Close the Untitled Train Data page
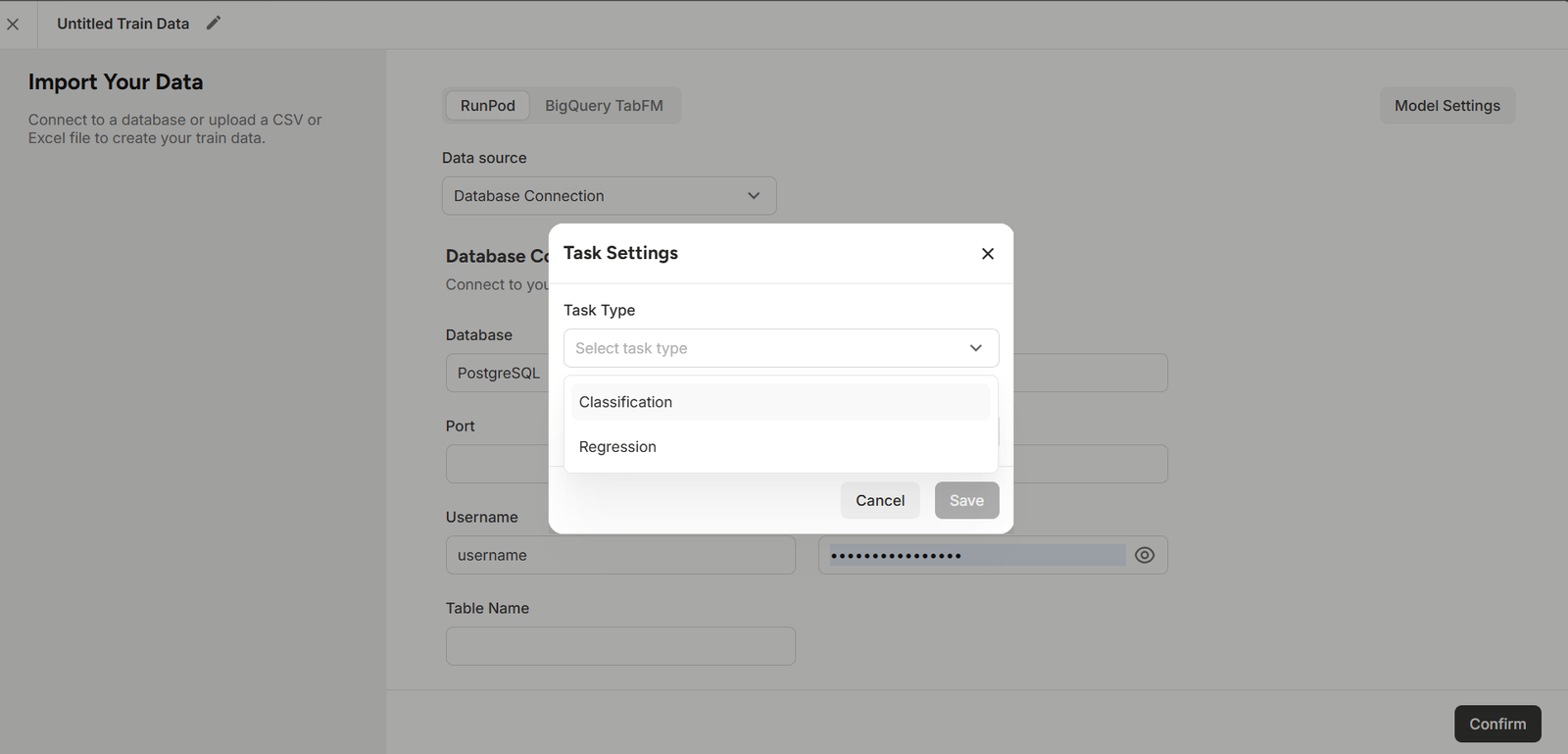 pos(13,25)
